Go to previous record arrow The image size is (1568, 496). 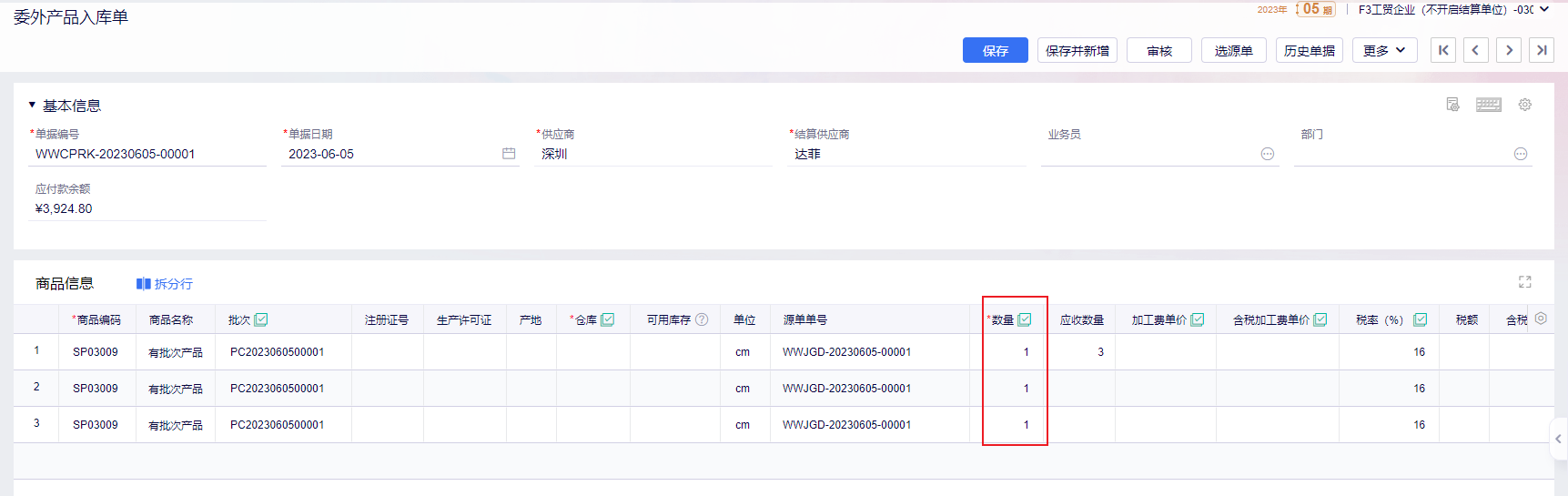tap(1476, 50)
